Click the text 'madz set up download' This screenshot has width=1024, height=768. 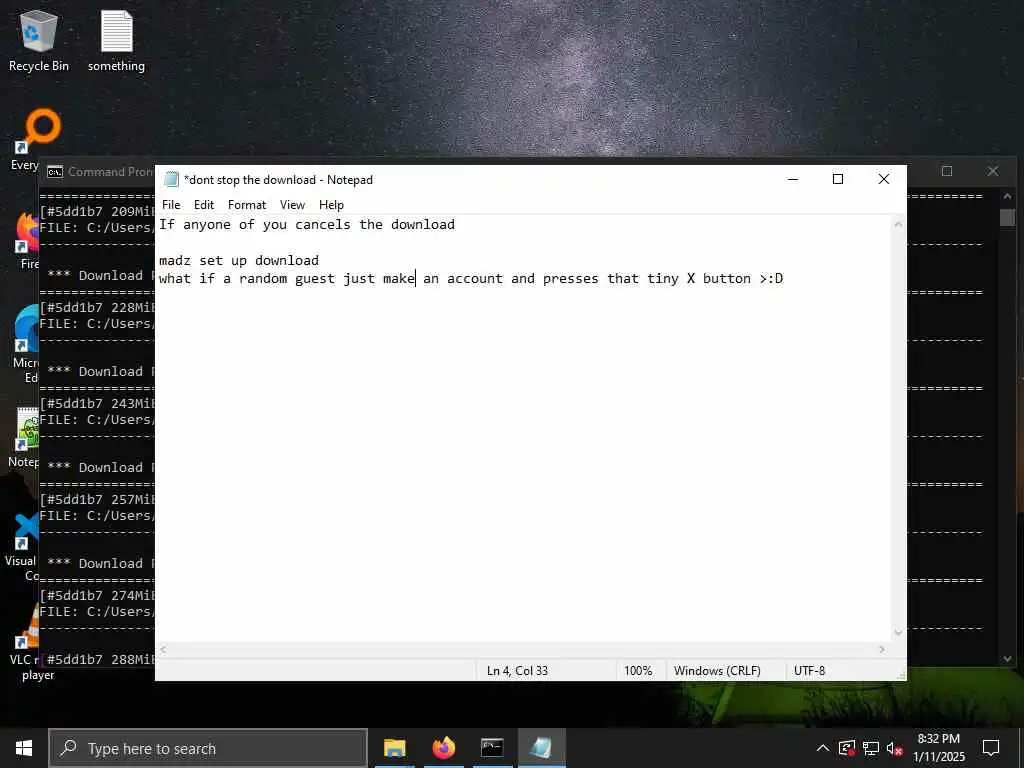(239, 261)
